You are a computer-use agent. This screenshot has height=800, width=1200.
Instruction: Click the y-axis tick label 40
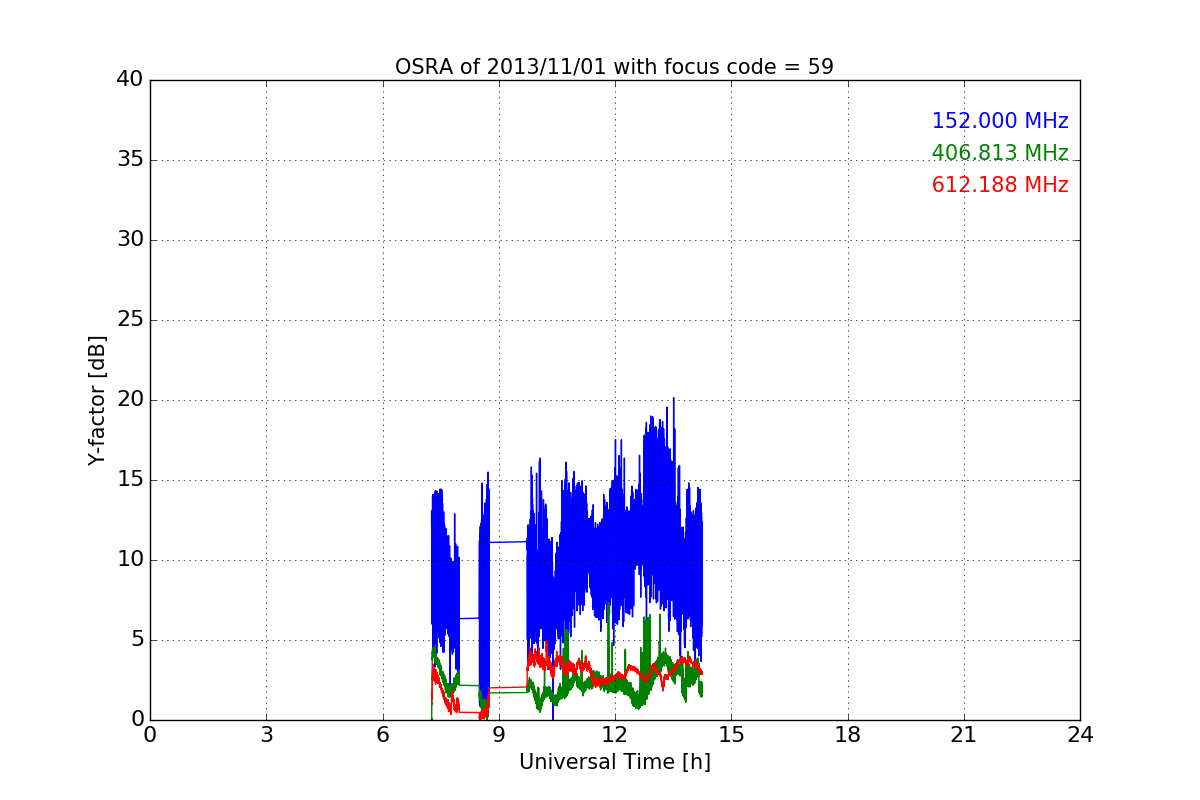(130, 80)
